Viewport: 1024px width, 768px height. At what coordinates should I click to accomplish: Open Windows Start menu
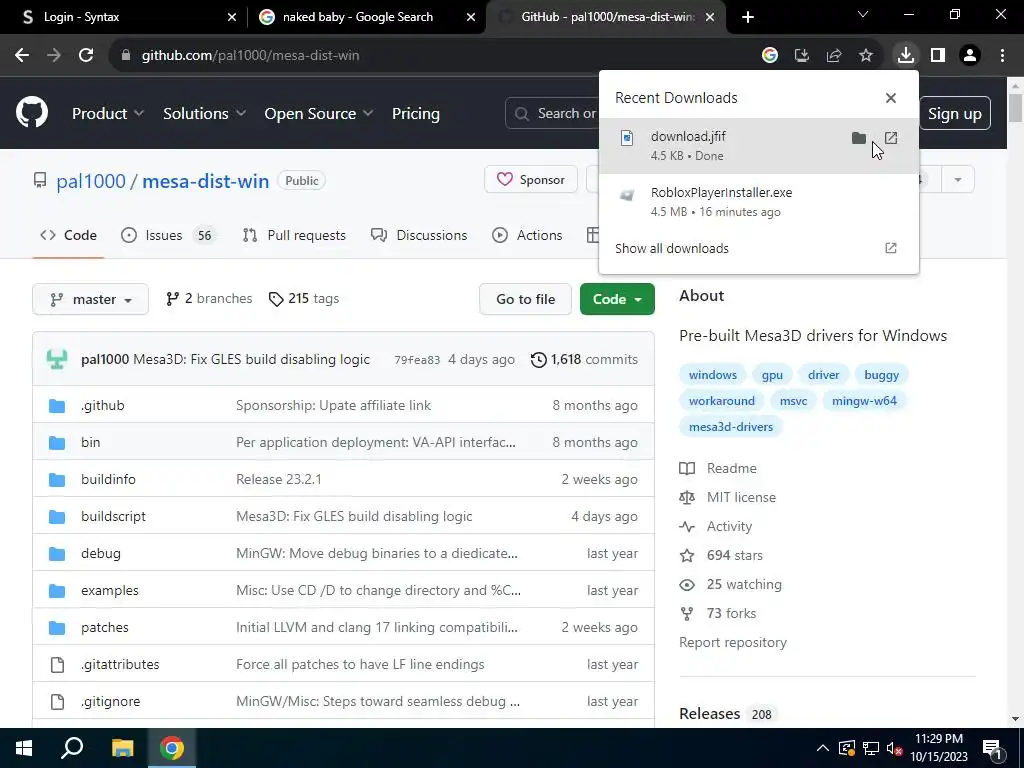[x=24, y=748]
